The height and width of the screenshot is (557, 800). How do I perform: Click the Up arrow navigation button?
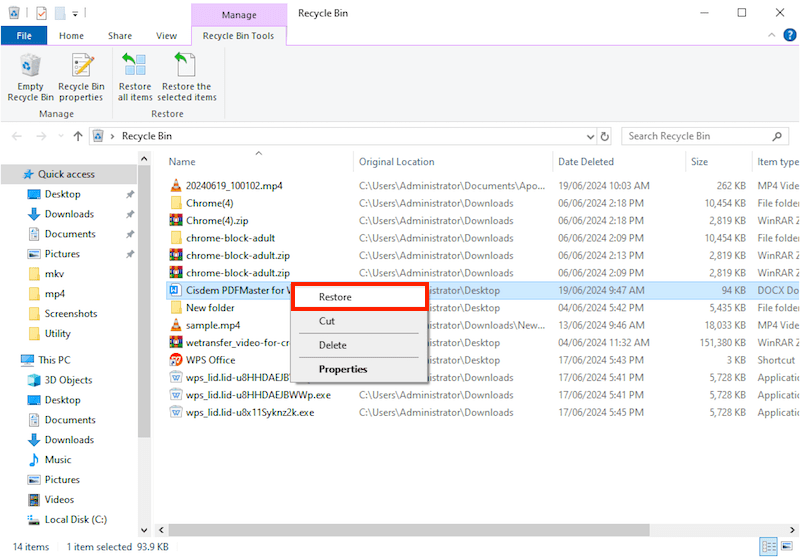click(78, 136)
